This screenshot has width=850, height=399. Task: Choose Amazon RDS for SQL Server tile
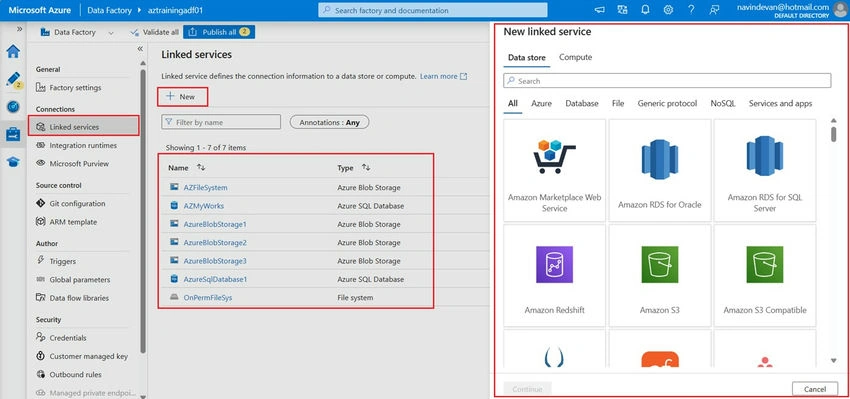(x=765, y=170)
